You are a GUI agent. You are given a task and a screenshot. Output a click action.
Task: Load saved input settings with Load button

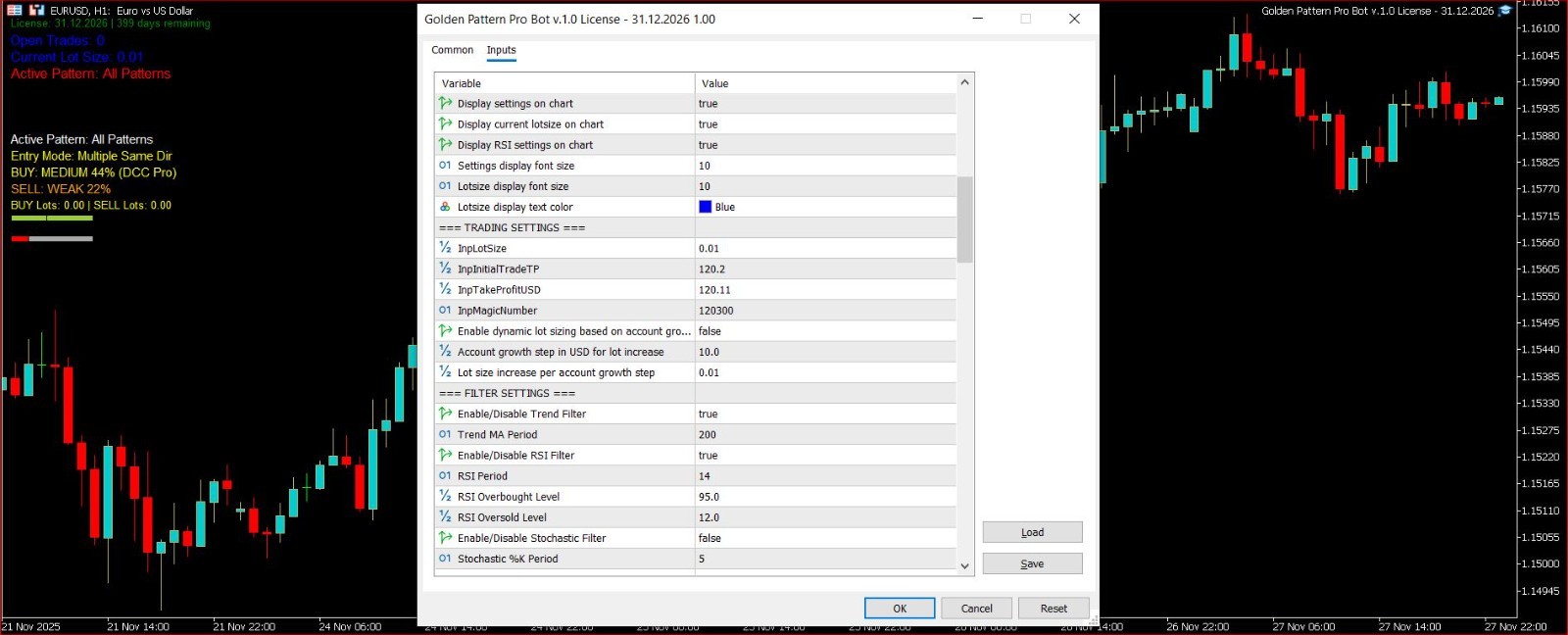coord(1032,532)
